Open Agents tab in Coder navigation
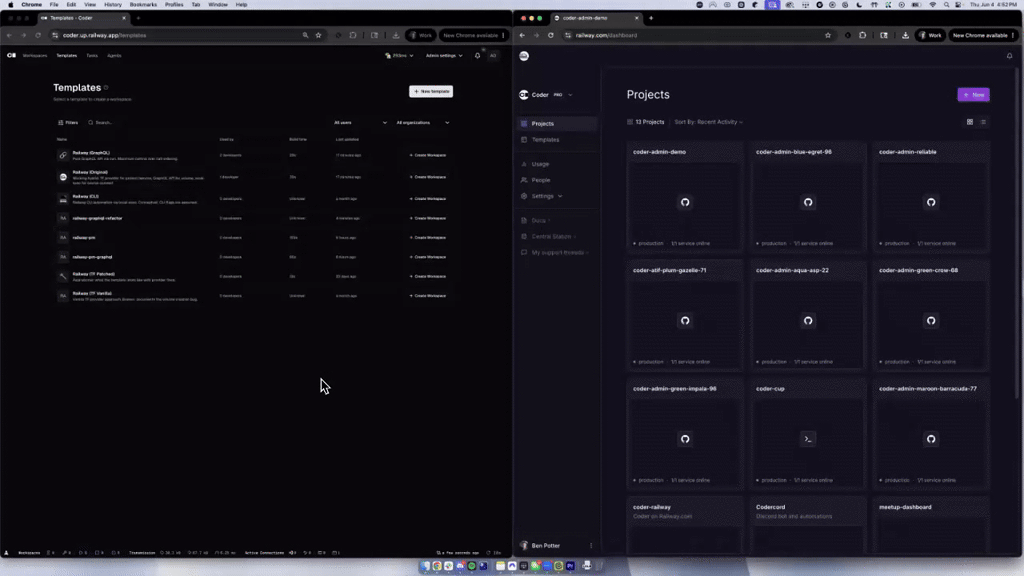 pyautogui.click(x=114, y=56)
